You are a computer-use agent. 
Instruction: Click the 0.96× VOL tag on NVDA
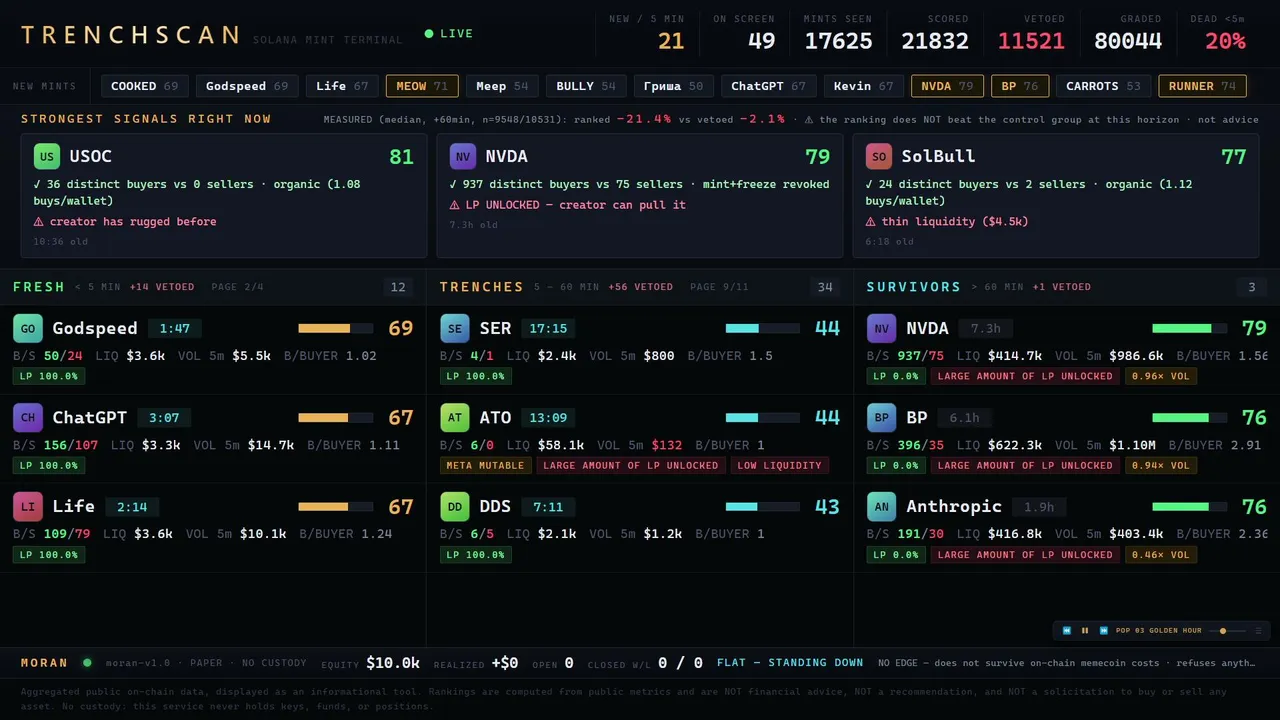coord(1161,376)
